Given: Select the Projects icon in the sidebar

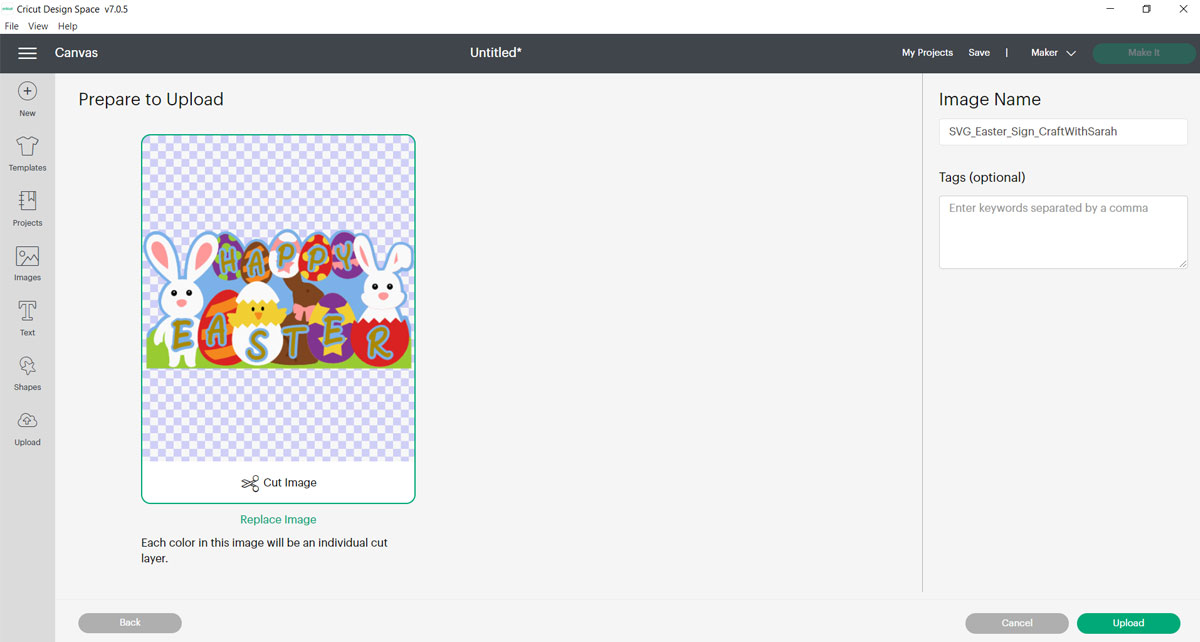Looking at the screenshot, I should pos(27,207).
